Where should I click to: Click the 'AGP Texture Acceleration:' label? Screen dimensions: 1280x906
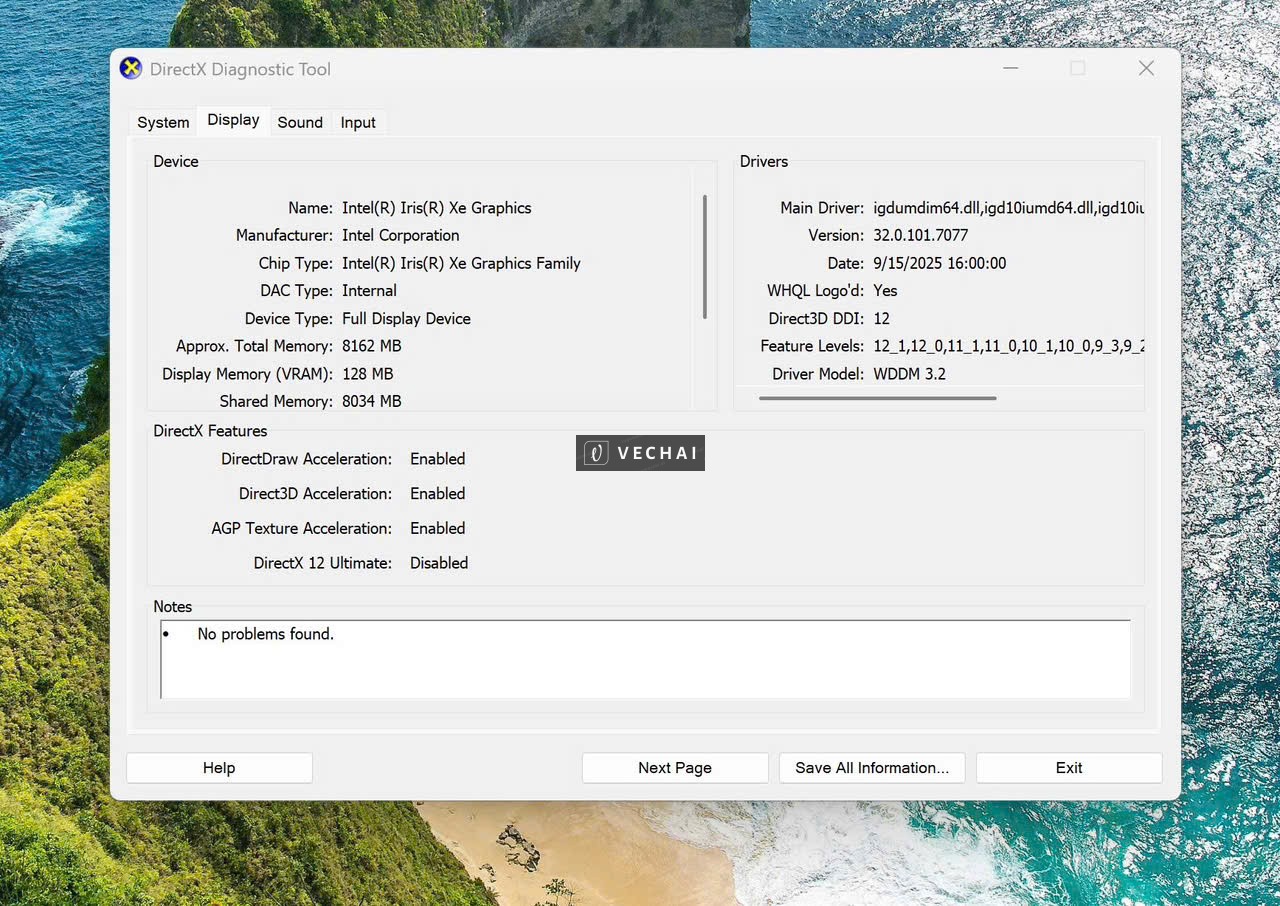coord(302,528)
